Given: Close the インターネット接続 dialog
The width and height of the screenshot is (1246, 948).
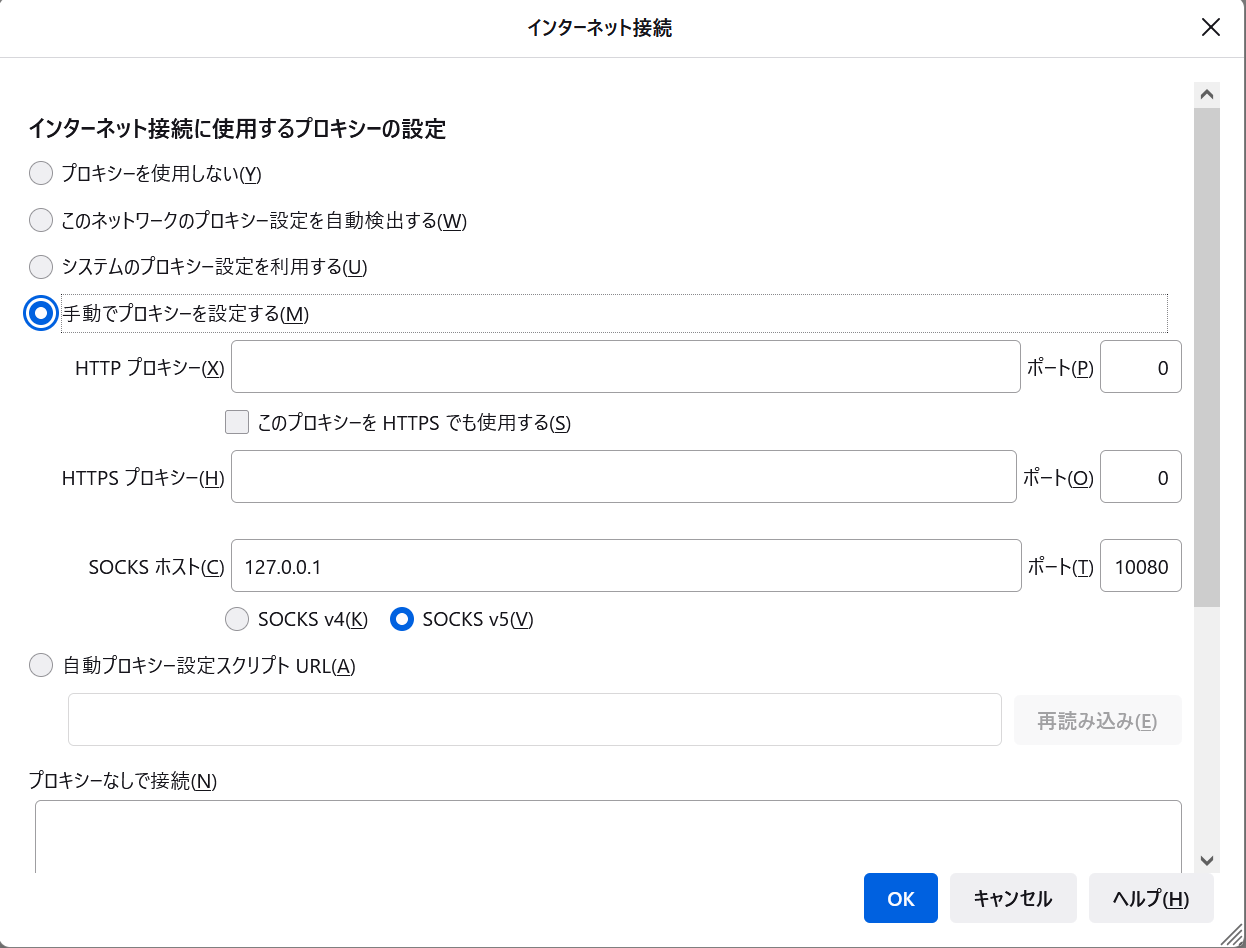Looking at the screenshot, I should pyautogui.click(x=1211, y=27).
